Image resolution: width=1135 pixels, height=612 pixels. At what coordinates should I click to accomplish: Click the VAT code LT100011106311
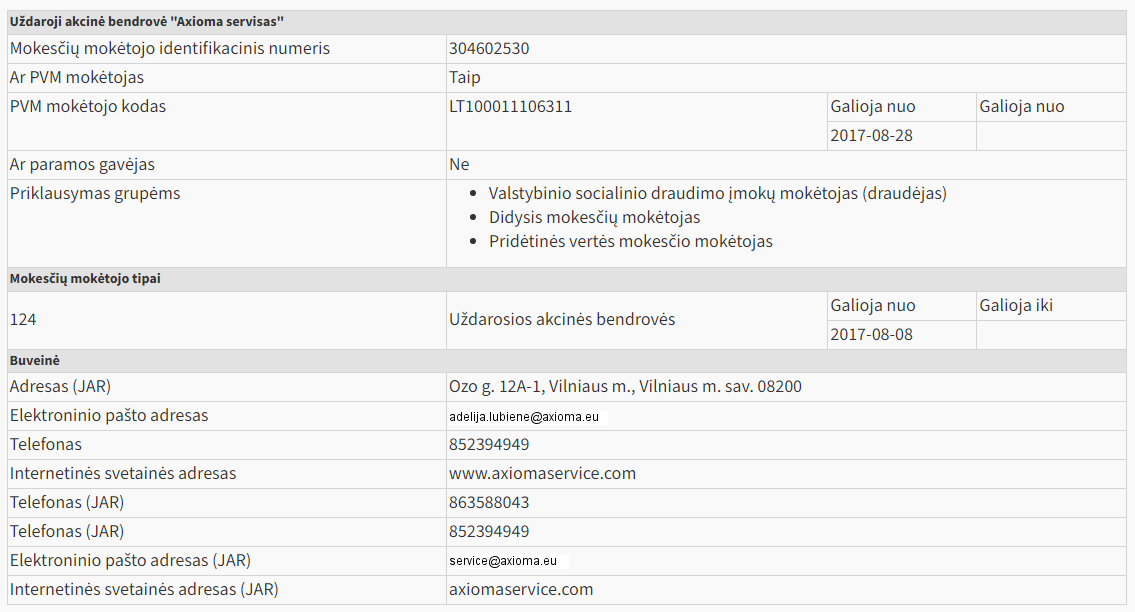[510, 107]
